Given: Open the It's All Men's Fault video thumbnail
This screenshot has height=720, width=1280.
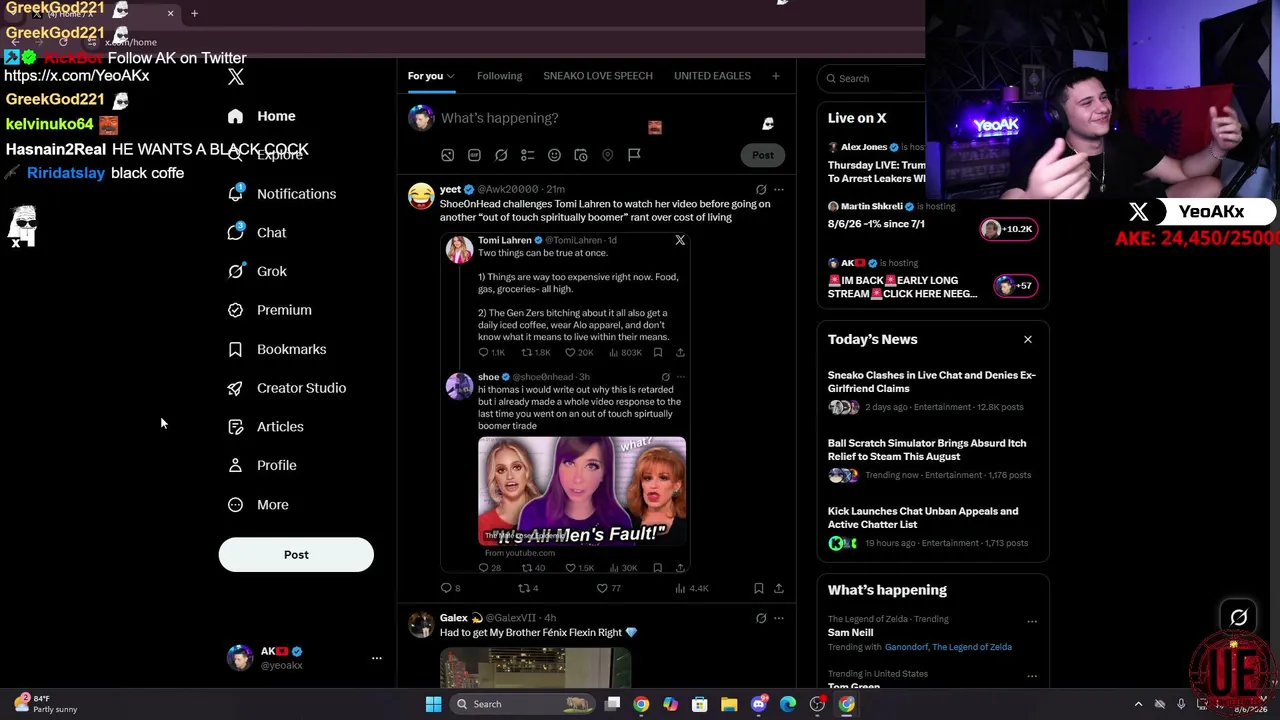Looking at the screenshot, I should tap(582, 491).
